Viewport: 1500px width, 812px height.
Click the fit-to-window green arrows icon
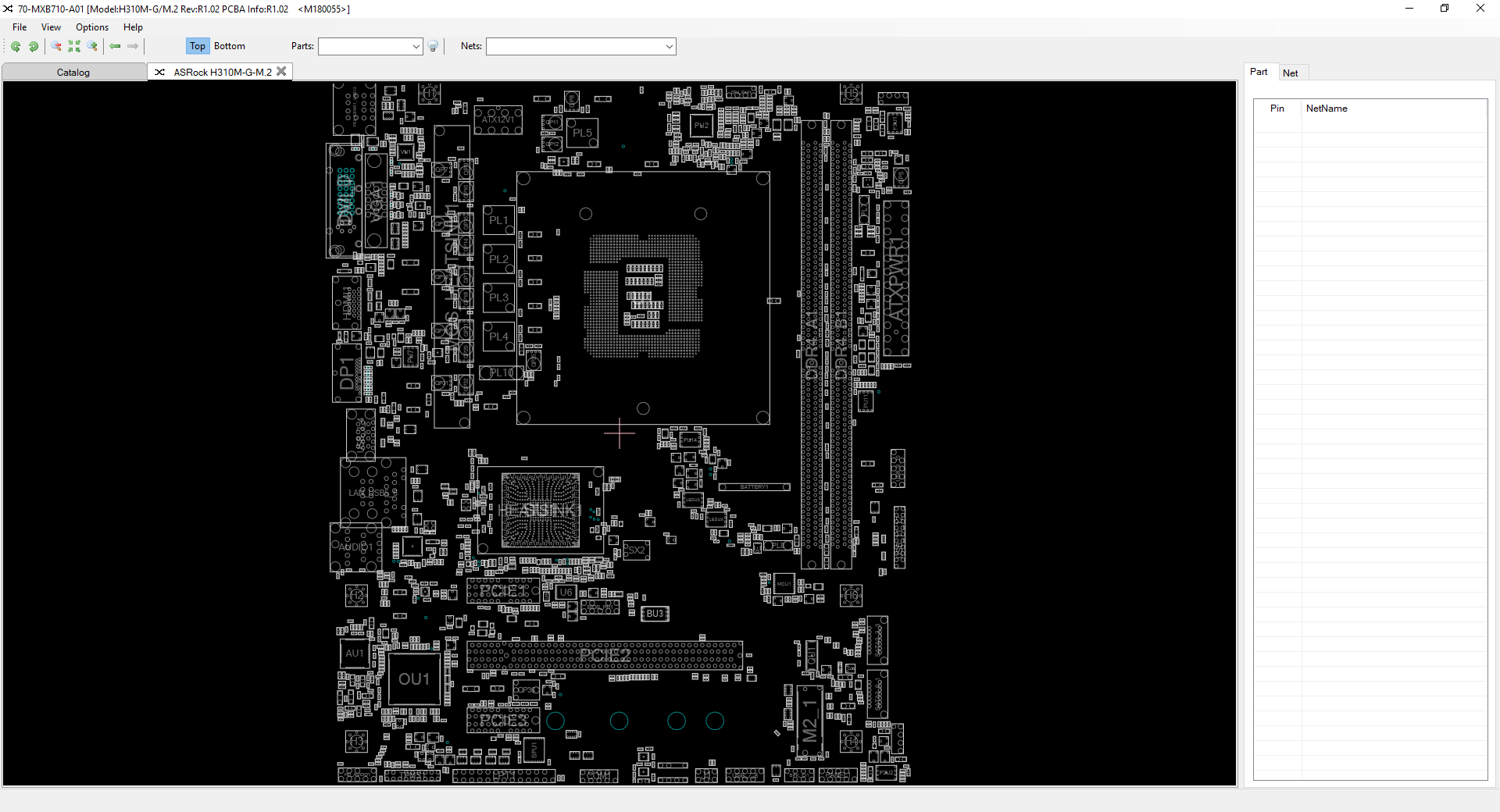(74, 47)
